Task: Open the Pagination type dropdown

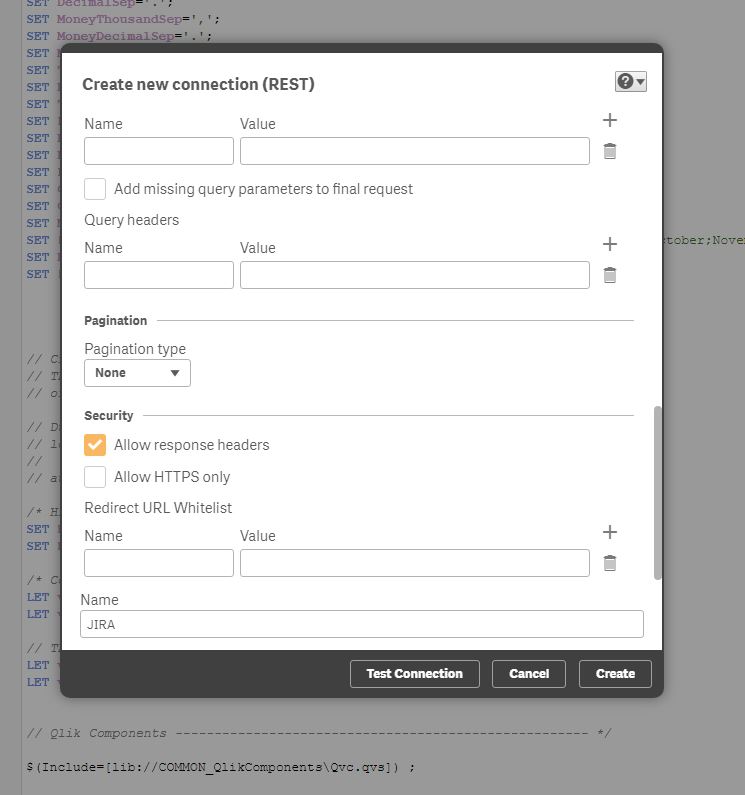Action: point(137,373)
